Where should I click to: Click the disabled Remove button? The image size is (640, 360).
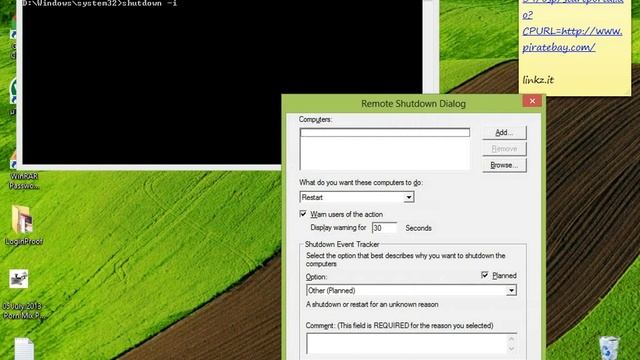click(x=504, y=149)
